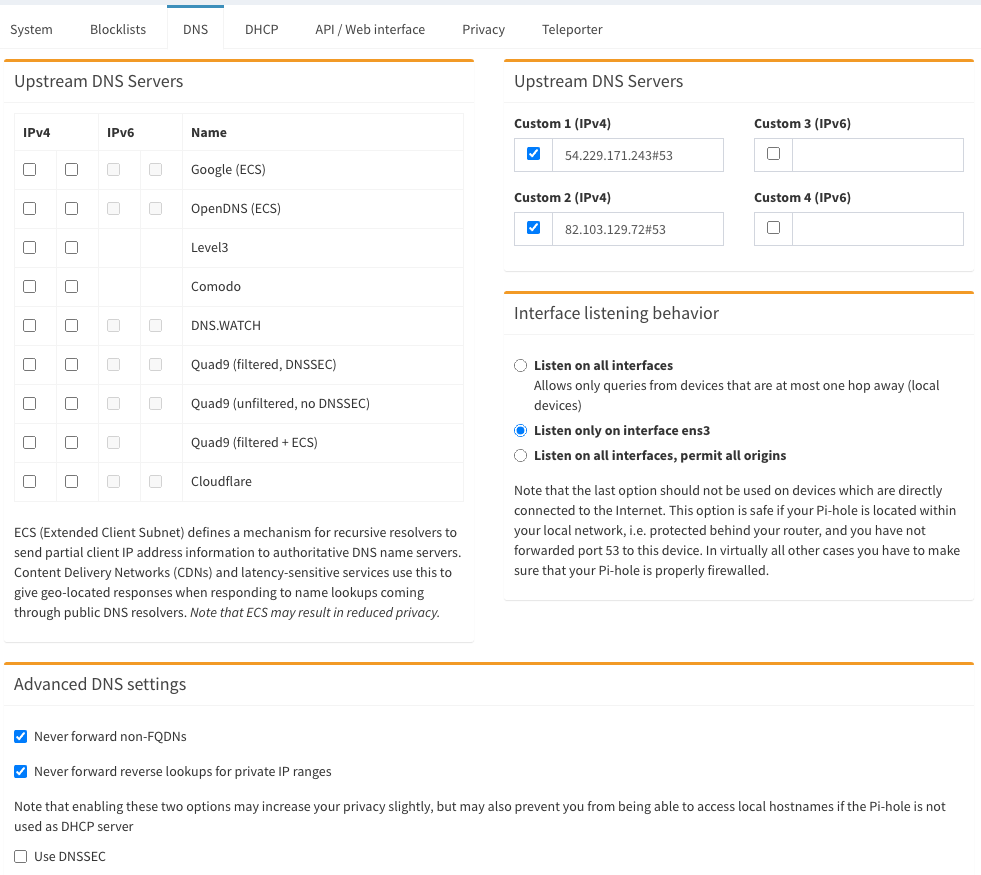Uncheck Never forward reverse lookups for private ranges
This screenshot has height=875, width=981.
coord(21,772)
